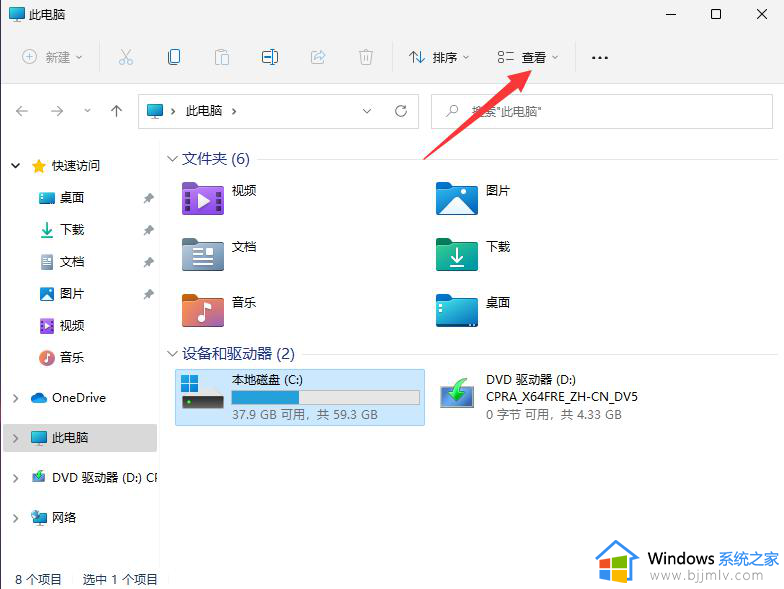Go back with the left arrow button
Screen dimensions: 784x589
(22, 111)
